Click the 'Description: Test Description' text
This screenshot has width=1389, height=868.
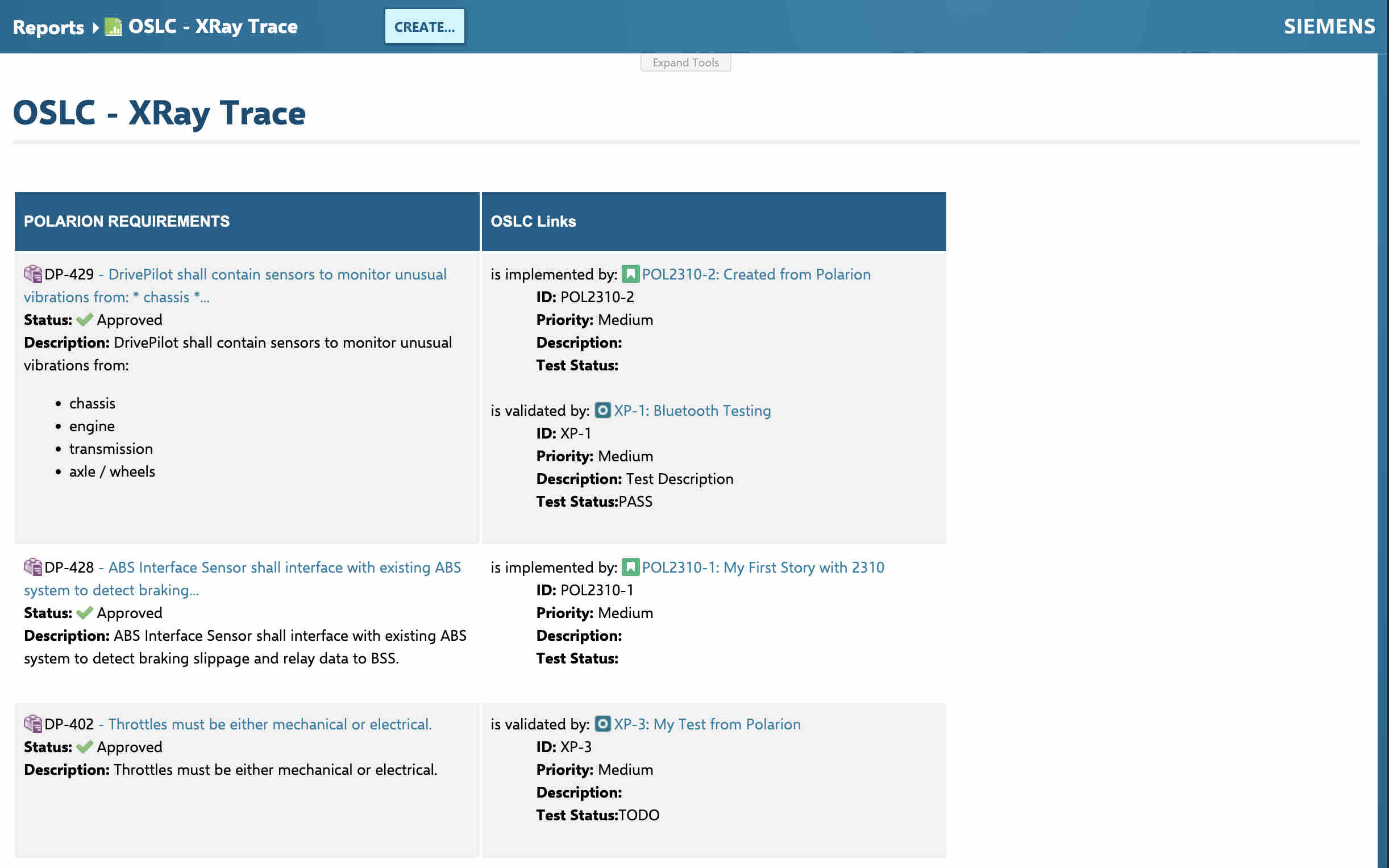tap(634, 478)
